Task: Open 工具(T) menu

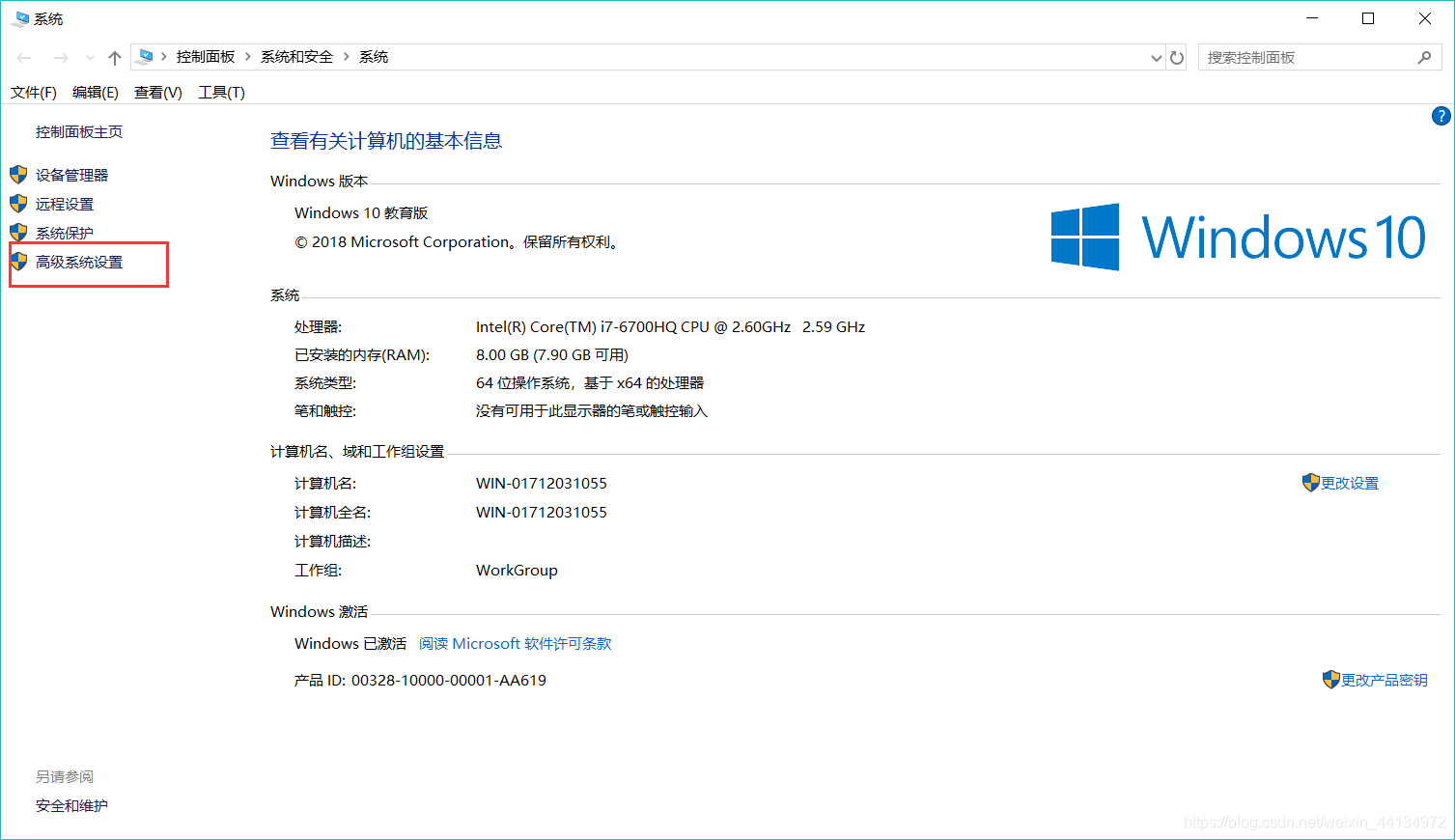Action: pos(221,93)
